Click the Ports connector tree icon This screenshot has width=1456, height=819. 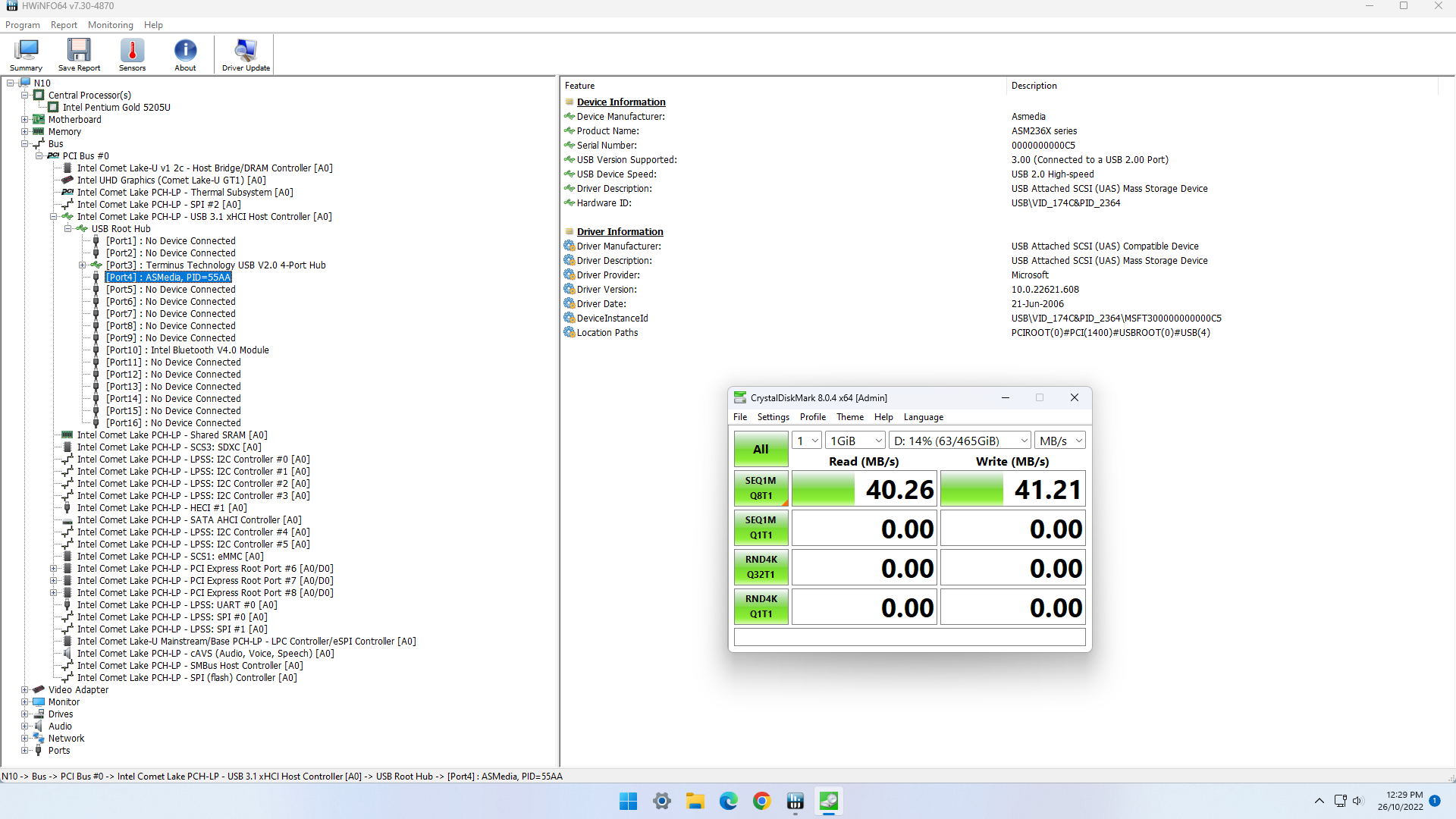point(39,751)
